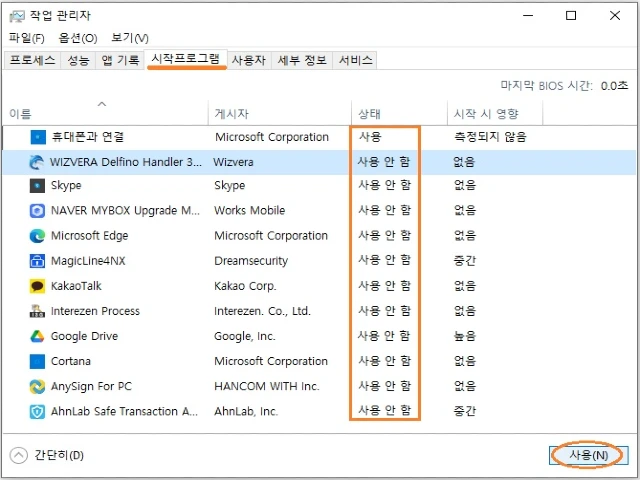Switch to the 프로세스 tab
Image resolution: width=640 pixels, height=480 pixels.
(32, 60)
